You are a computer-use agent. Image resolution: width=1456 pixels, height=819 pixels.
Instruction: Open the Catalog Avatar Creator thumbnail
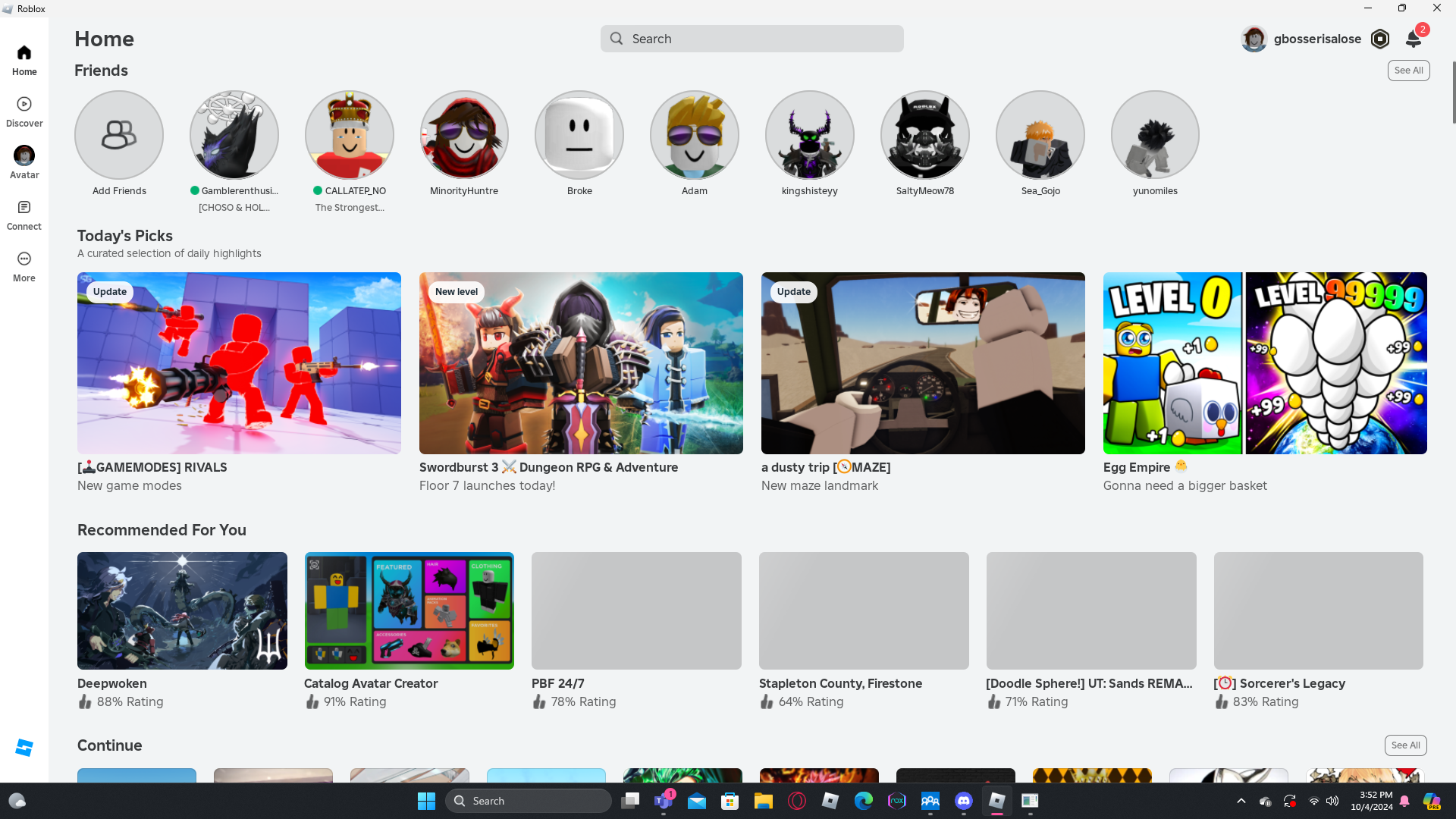[409, 610]
